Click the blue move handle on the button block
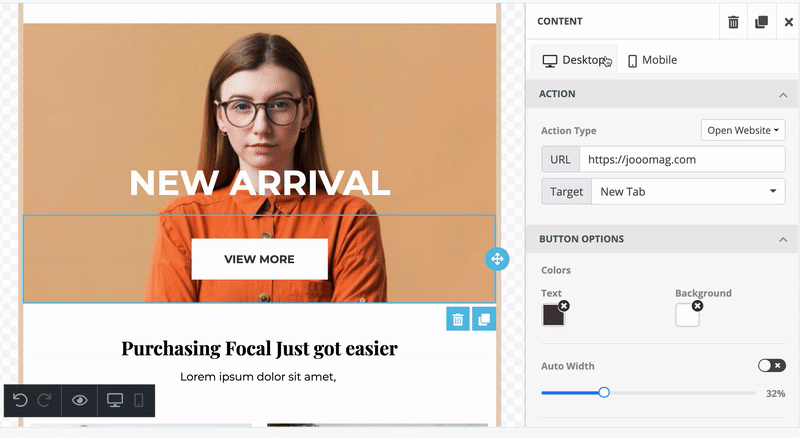The width and height of the screenshot is (800, 438). (497, 259)
